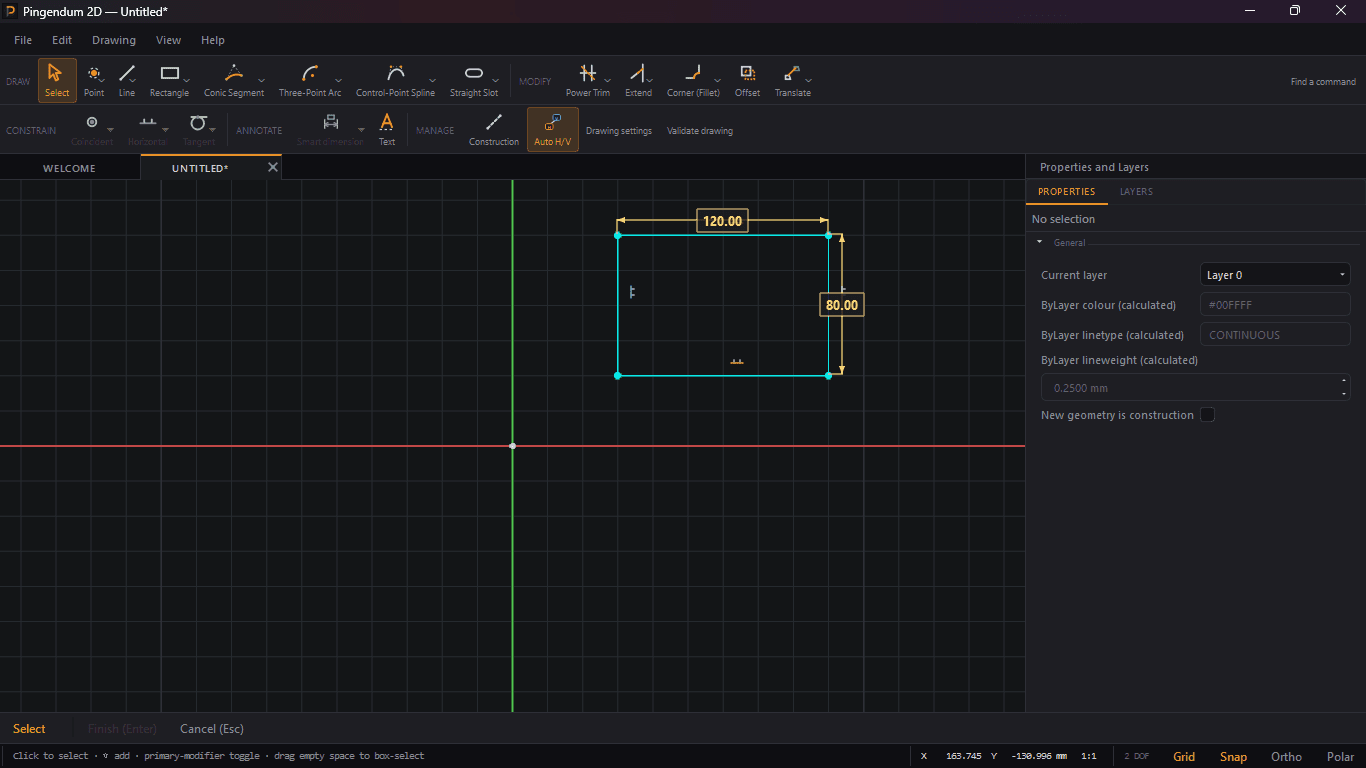Click the 2 DOF indicator in status bar
Viewport: 1366px width, 768px height.
click(1136, 756)
